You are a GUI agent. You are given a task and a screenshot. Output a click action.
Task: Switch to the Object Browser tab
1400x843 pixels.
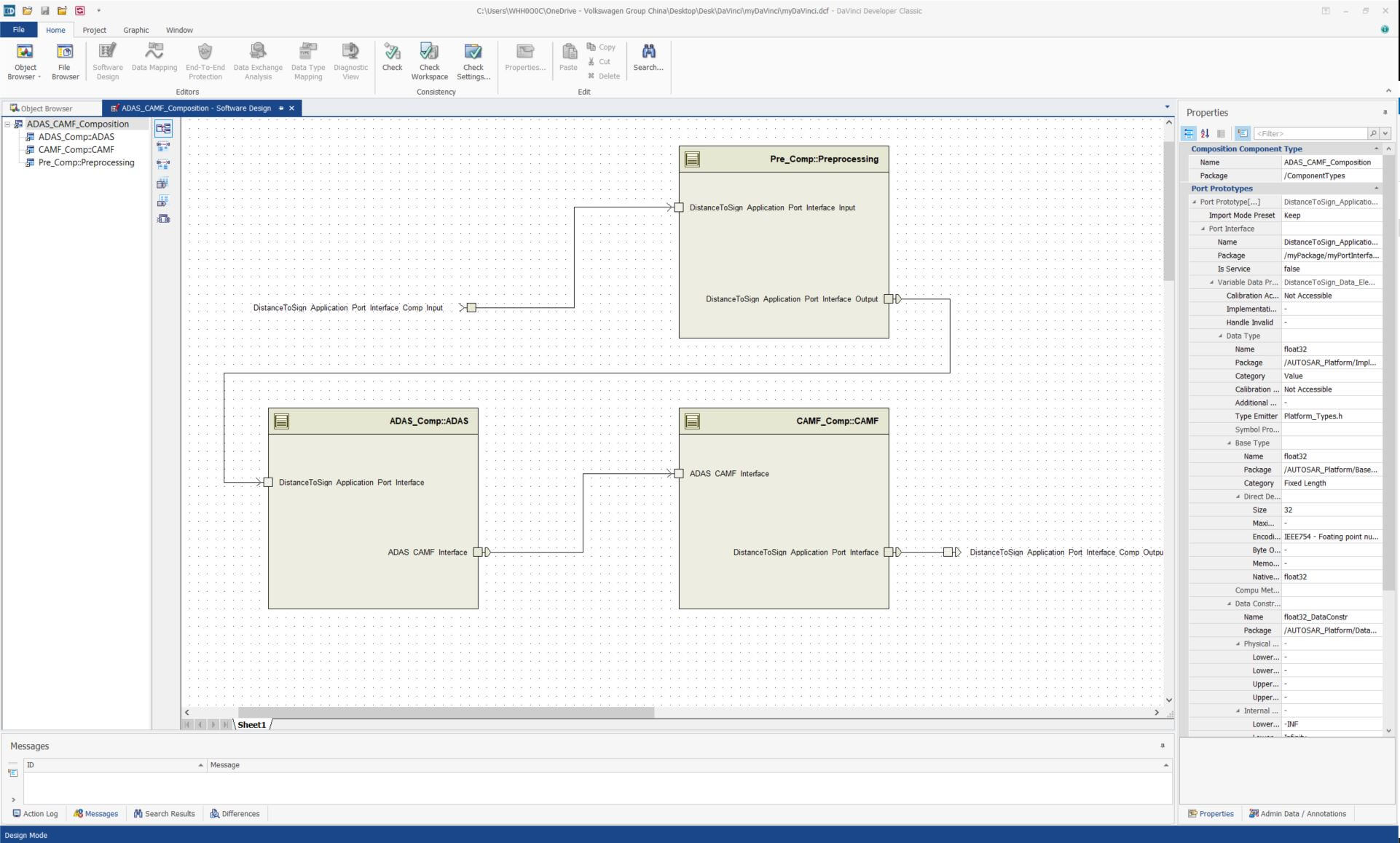coord(45,108)
